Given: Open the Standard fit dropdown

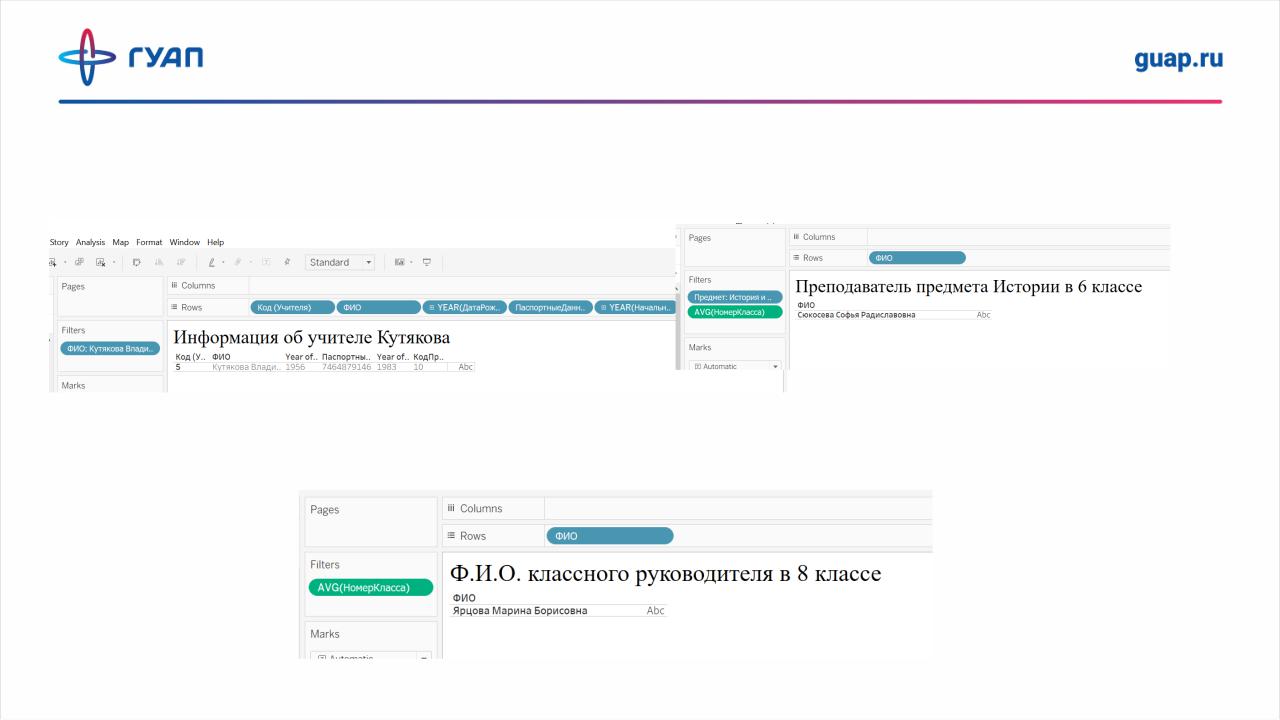Looking at the screenshot, I should pyautogui.click(x=340, y=262).
